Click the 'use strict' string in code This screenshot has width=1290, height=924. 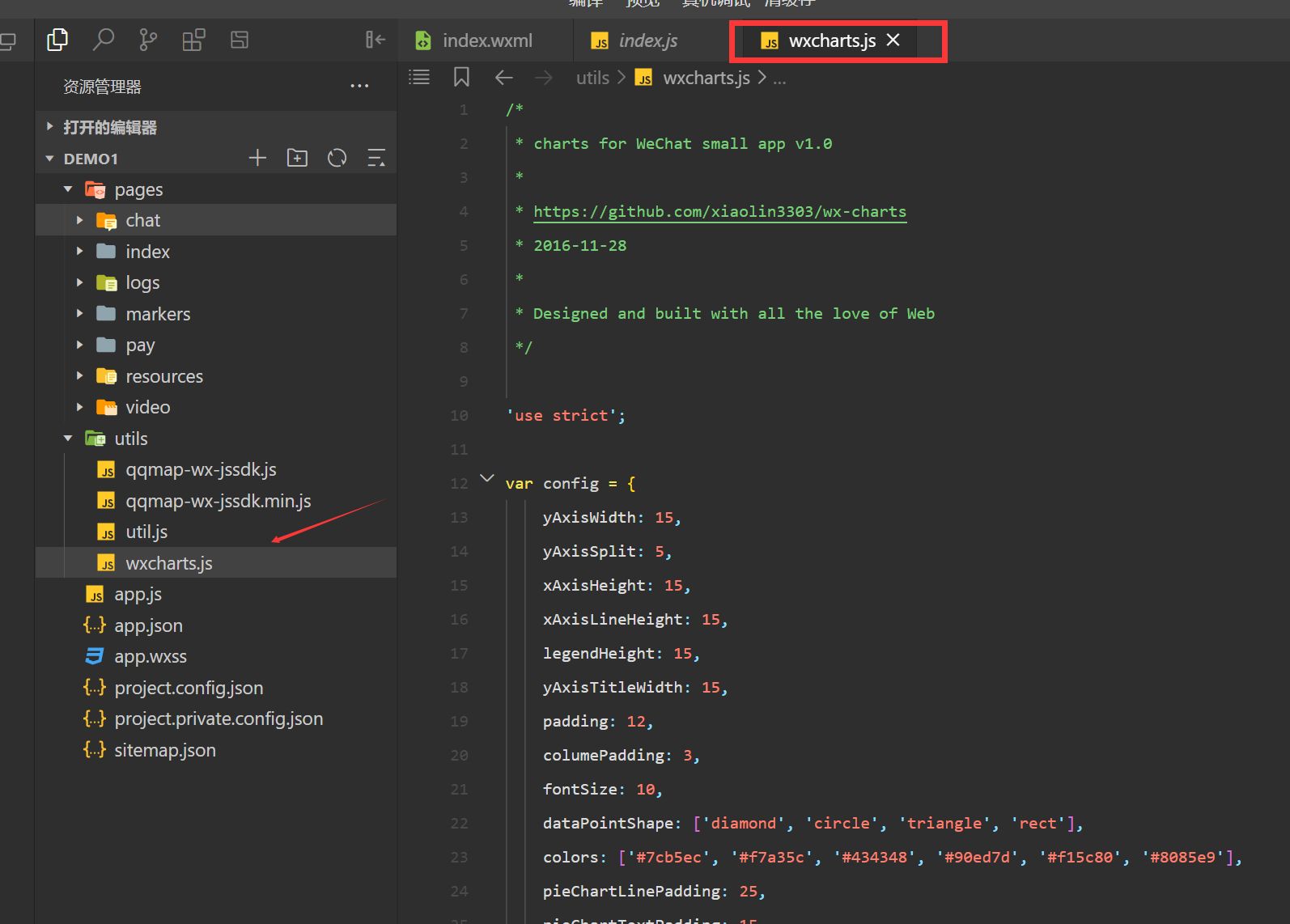(x=561, y=415)
